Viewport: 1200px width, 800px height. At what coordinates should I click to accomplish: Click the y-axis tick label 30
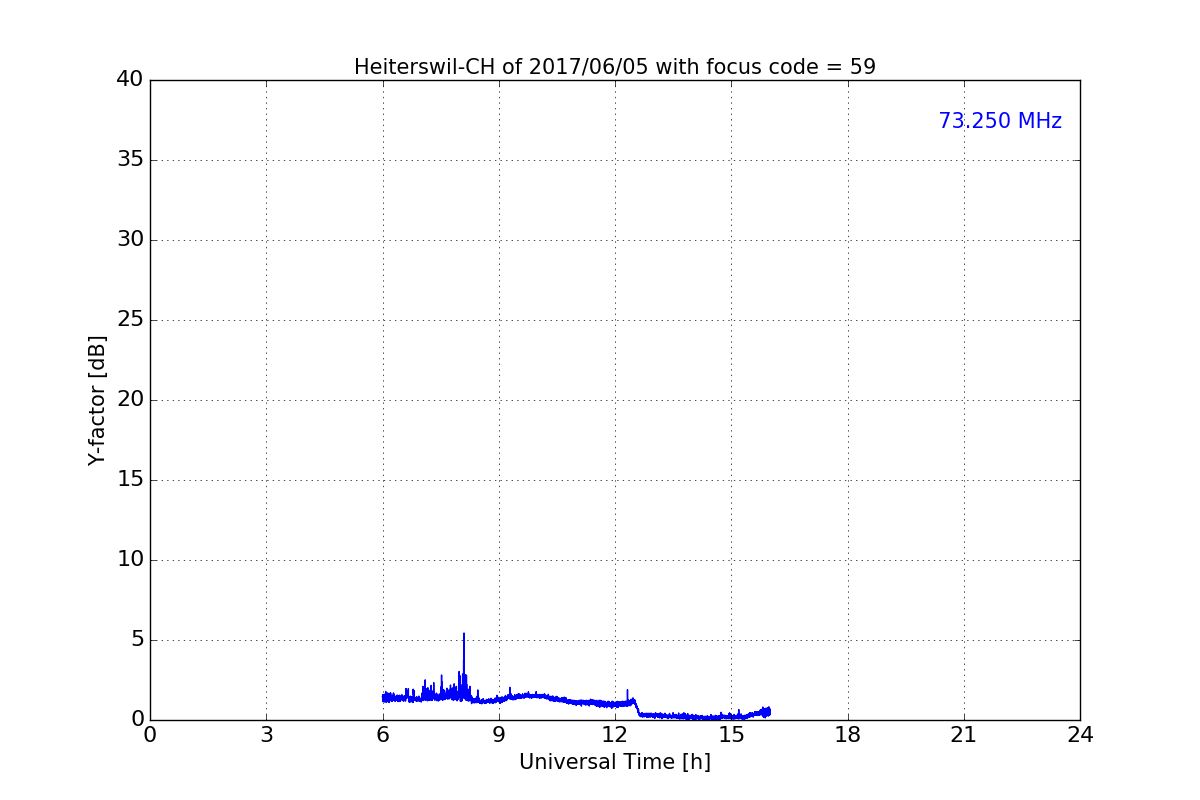click(130, 240)
